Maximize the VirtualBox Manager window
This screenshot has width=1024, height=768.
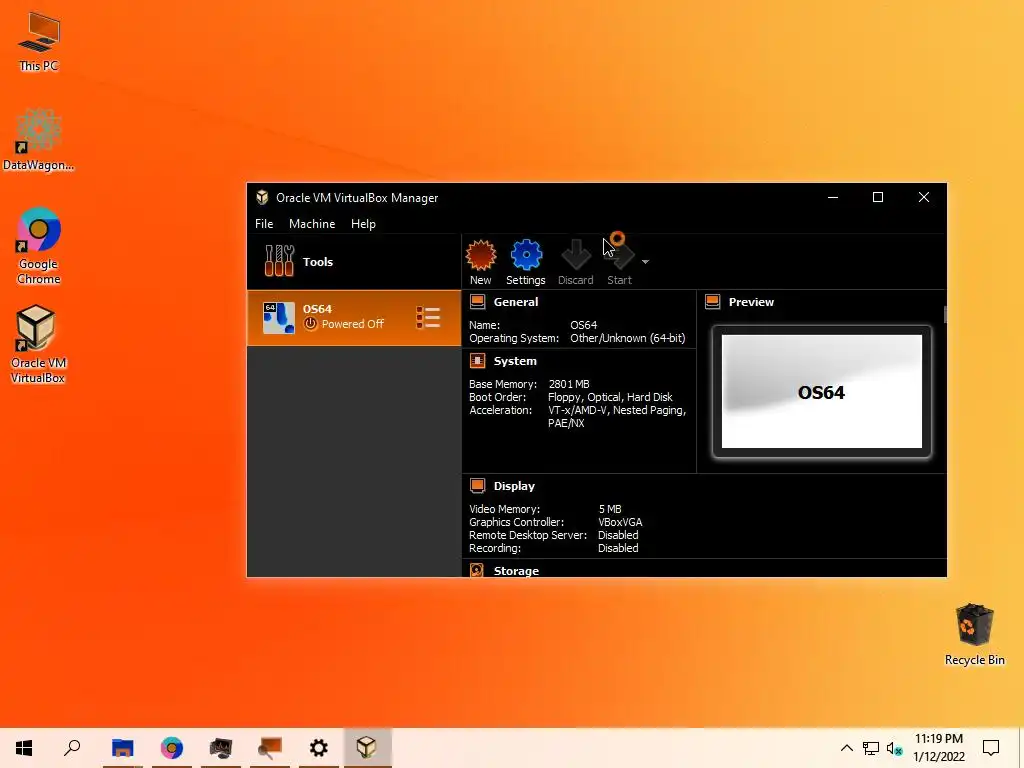(x=878, y=197)
